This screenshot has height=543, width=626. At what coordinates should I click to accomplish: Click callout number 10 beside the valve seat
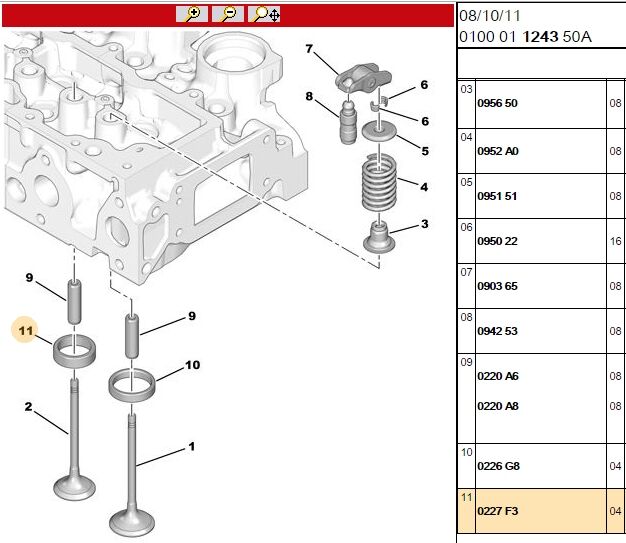193,367
